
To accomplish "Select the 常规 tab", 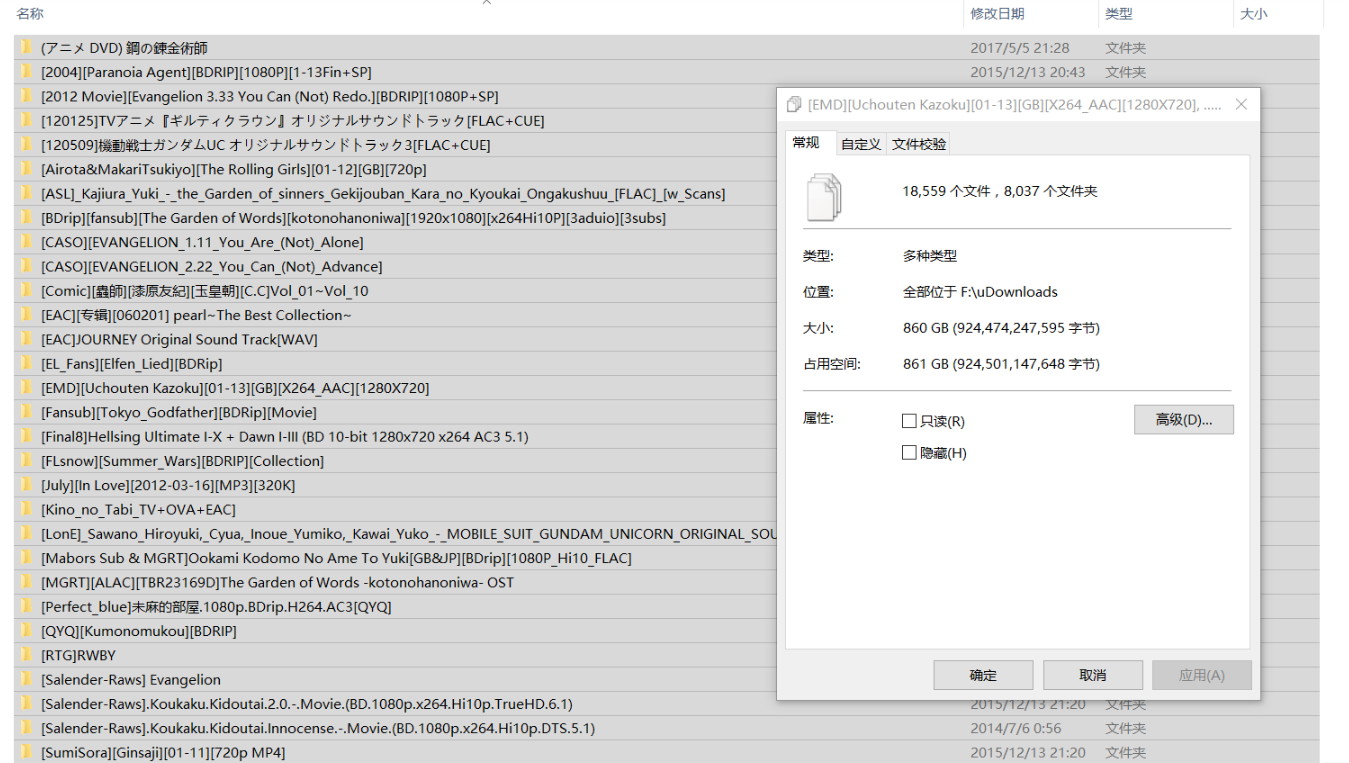I will (810, 143).
